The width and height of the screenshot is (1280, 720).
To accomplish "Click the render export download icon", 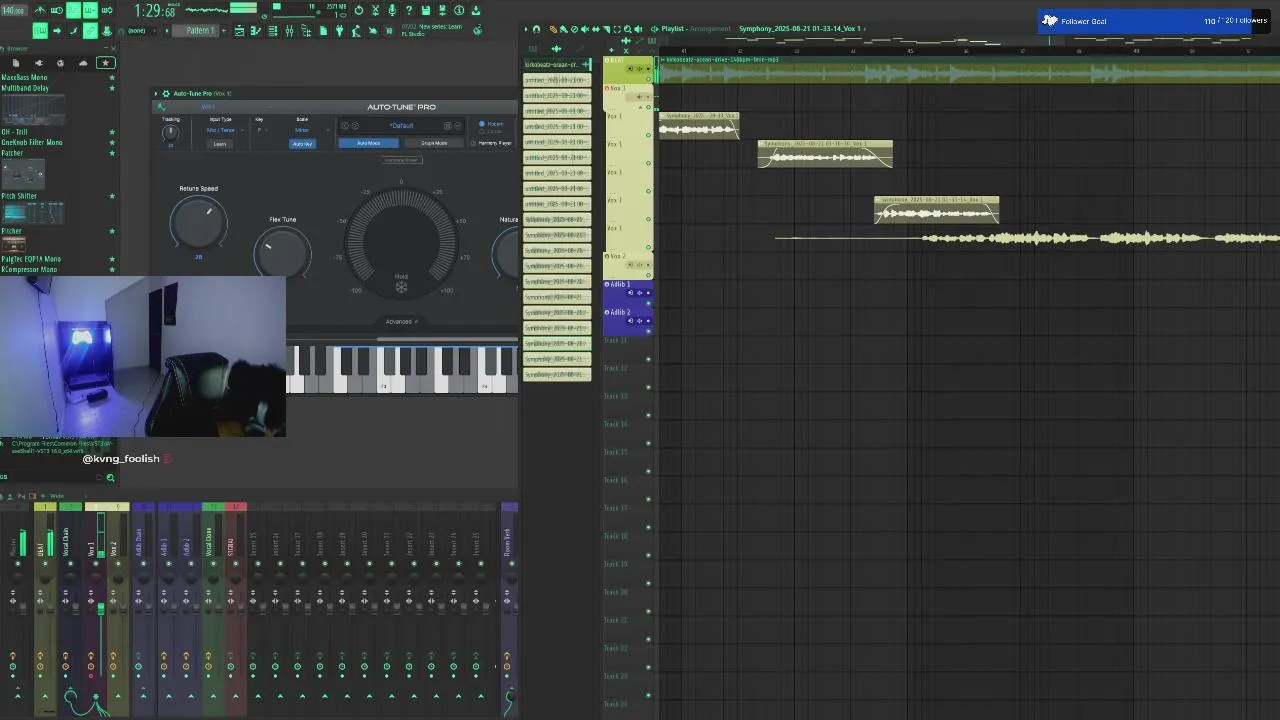I will pos(475,10).
